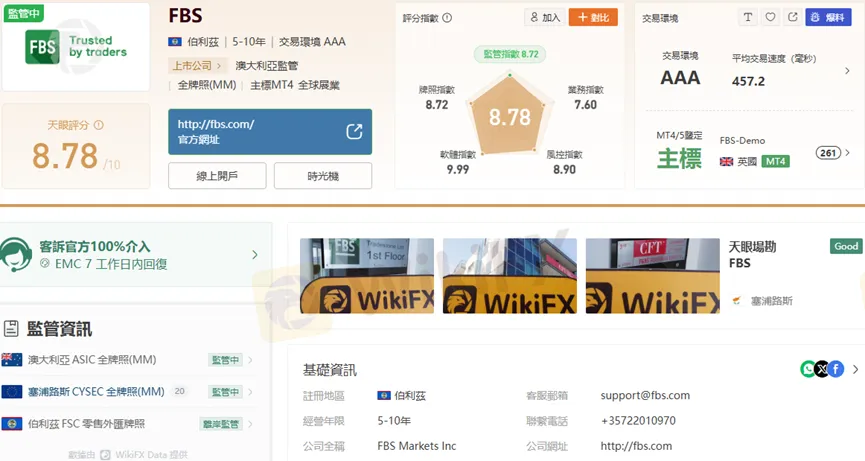Click the 加入 button
Viewport: 865px width, 461px height.
coord(544,17)
